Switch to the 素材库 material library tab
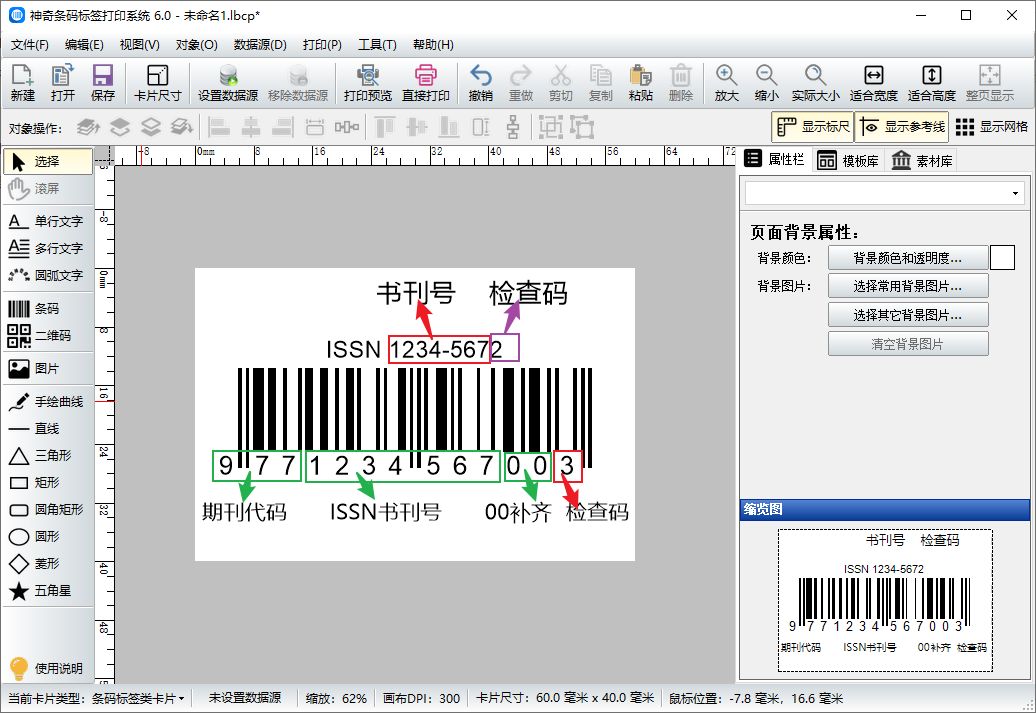1036x713 pixels. coord(922,161)
